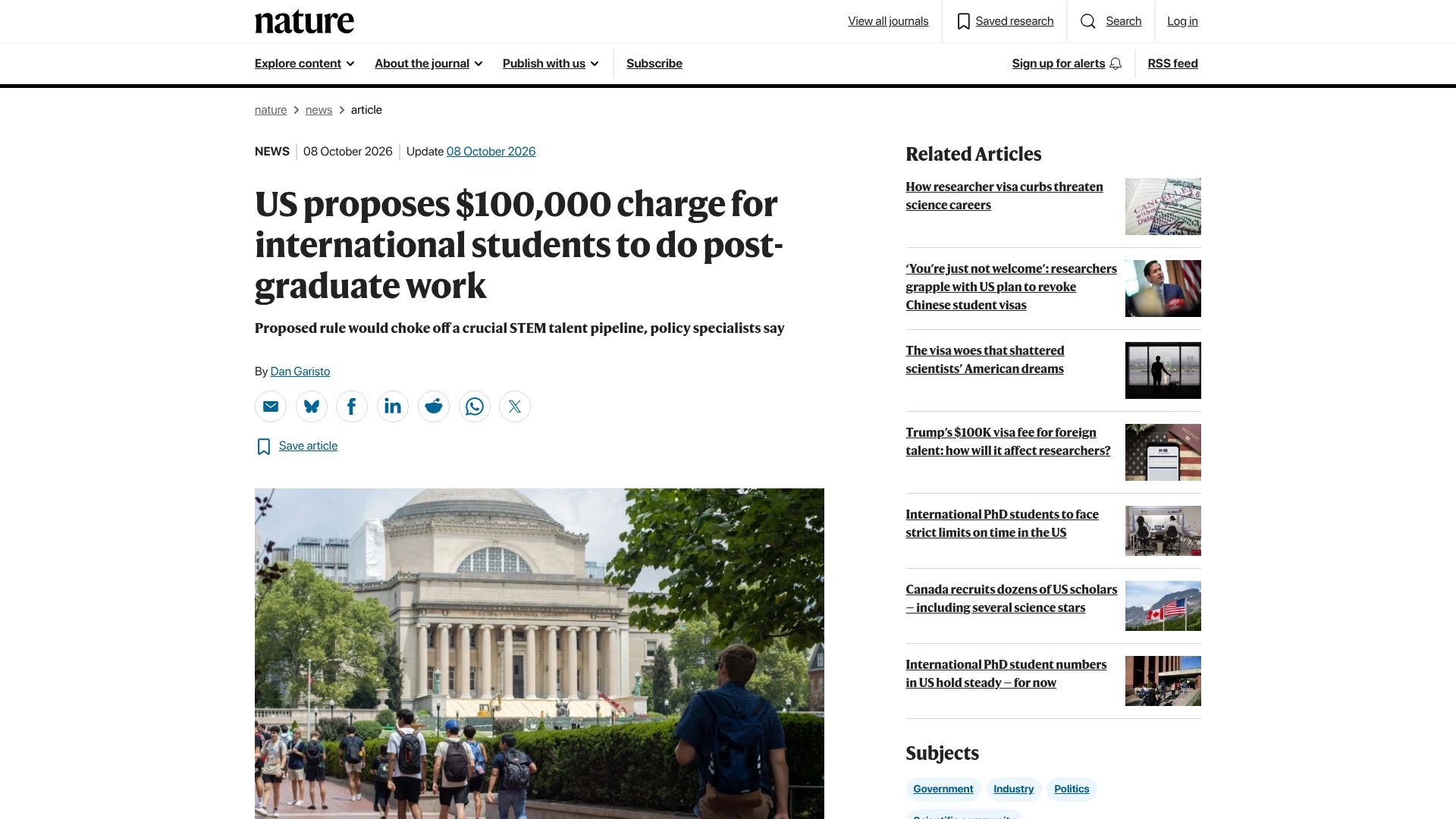The image size is (1456, 819).
Task: Share article on Facebook
Action: (352, 406)
